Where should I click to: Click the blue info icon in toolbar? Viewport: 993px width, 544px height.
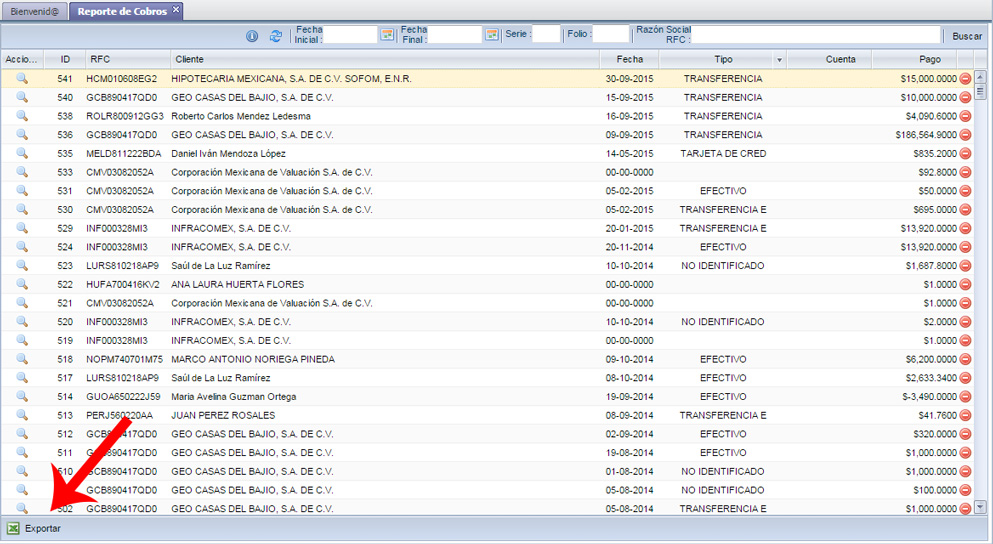(x=252, y=36)
